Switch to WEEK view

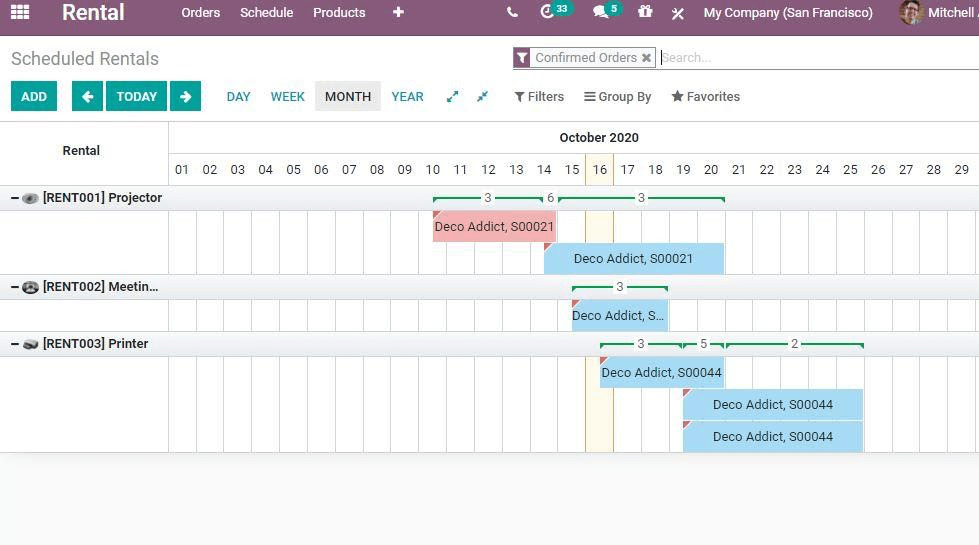coord(287,97)
